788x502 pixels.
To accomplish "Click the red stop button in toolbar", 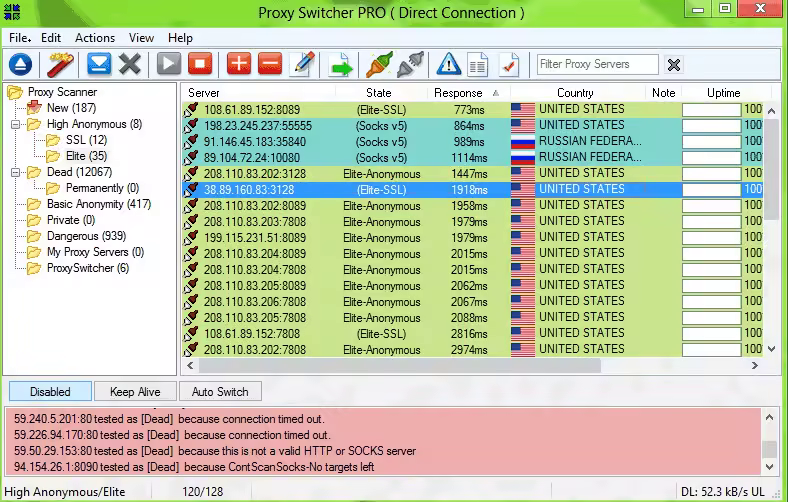I will pyautogui.click(x=200, y=65).
